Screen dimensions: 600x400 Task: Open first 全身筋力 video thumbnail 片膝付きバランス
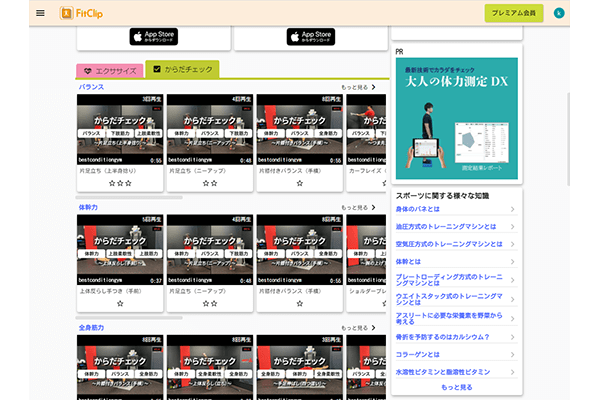tap(120, 367)
